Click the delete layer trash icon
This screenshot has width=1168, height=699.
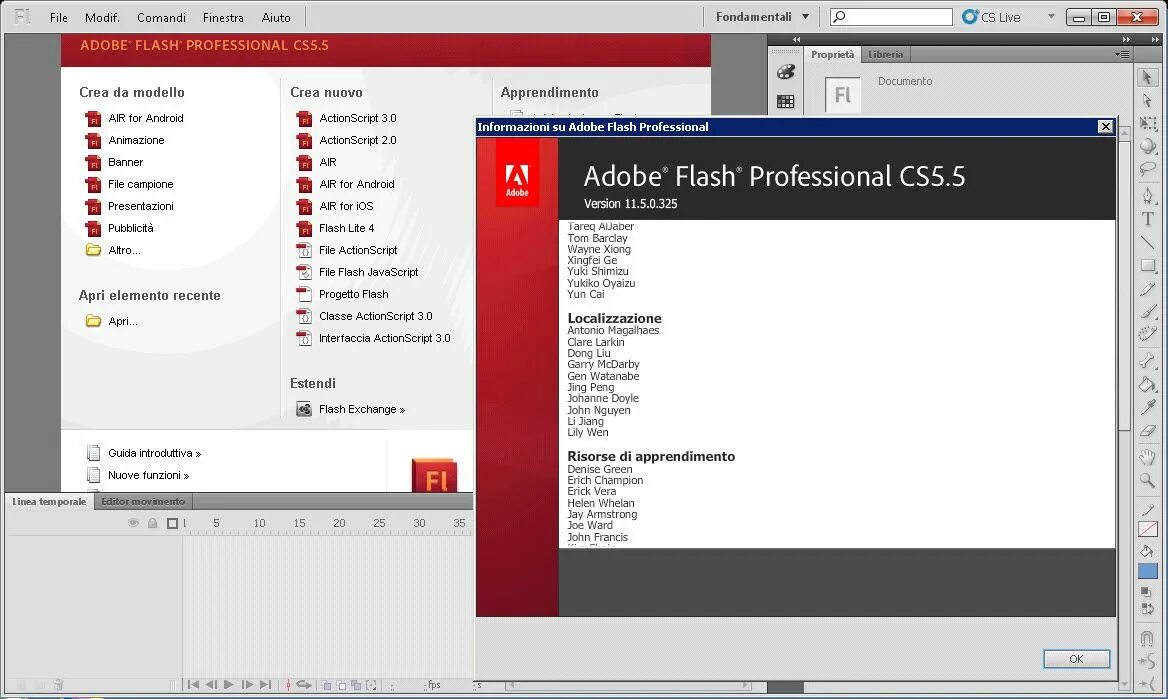58,684
